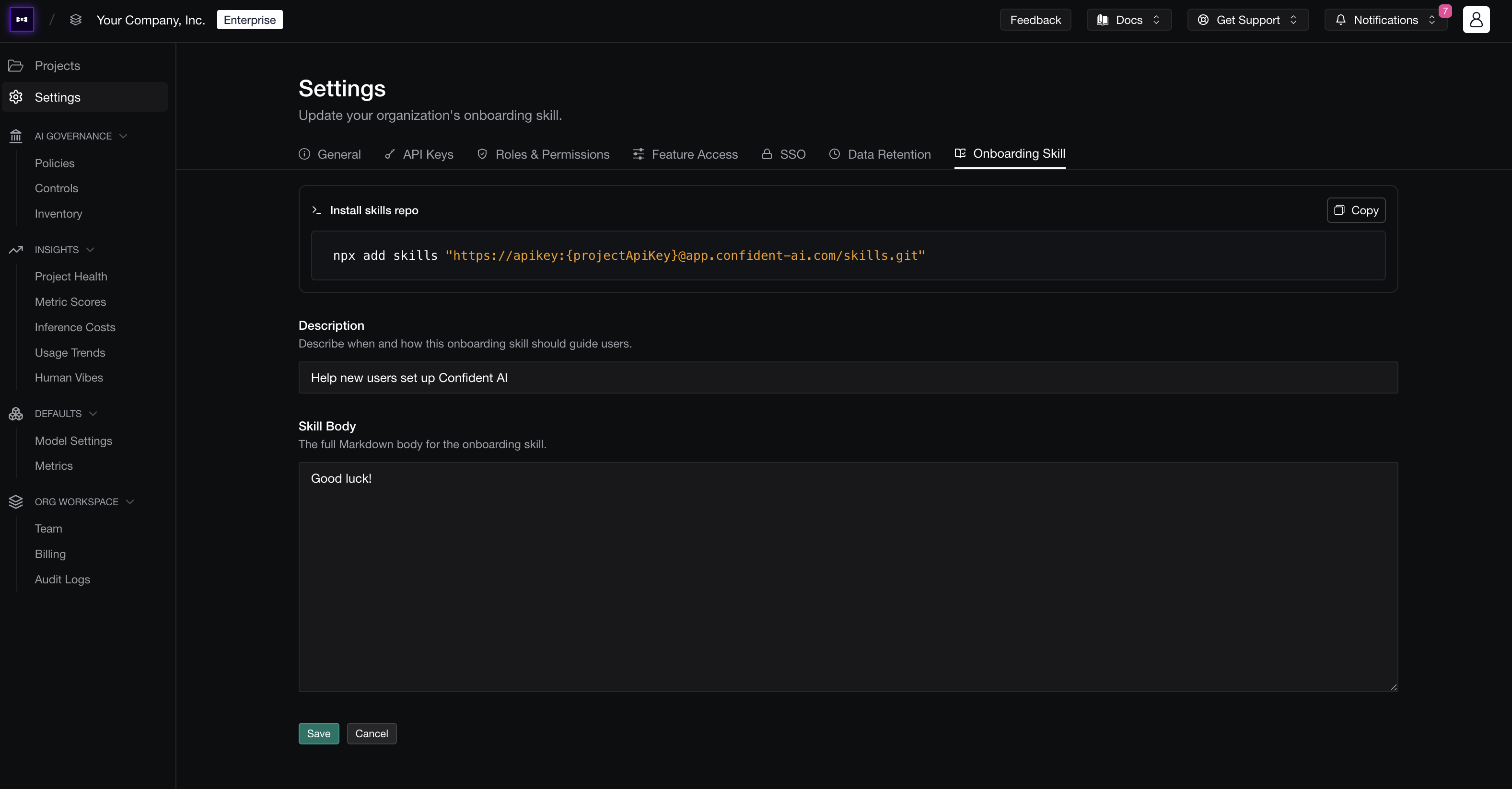
Task: Click the npx add skills command text
Action: (628, 255)
